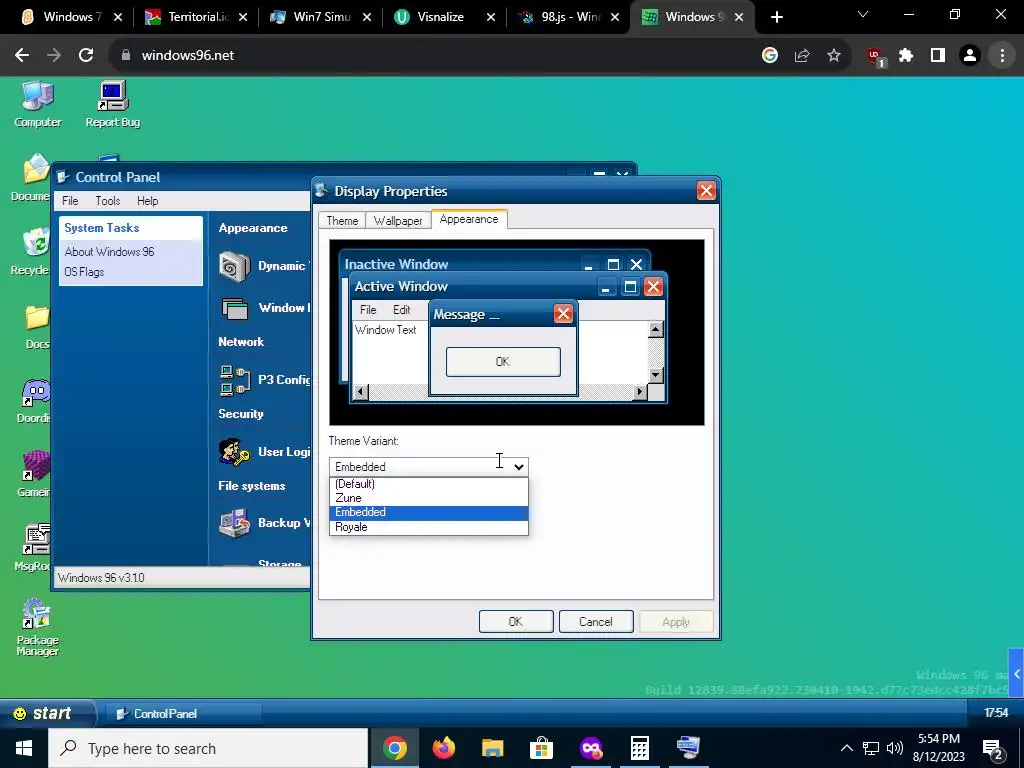The width and height of the screenshot is (1024, 768).
Task: Show hidden system tray icons
Action: (846, 748)
